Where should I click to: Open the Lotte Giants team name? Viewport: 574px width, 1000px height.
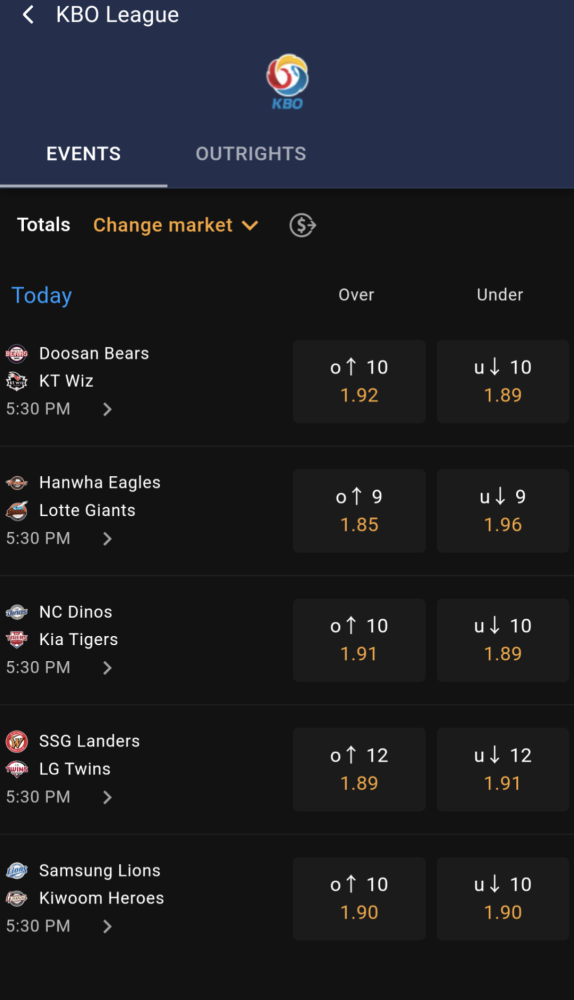point(87,510)
